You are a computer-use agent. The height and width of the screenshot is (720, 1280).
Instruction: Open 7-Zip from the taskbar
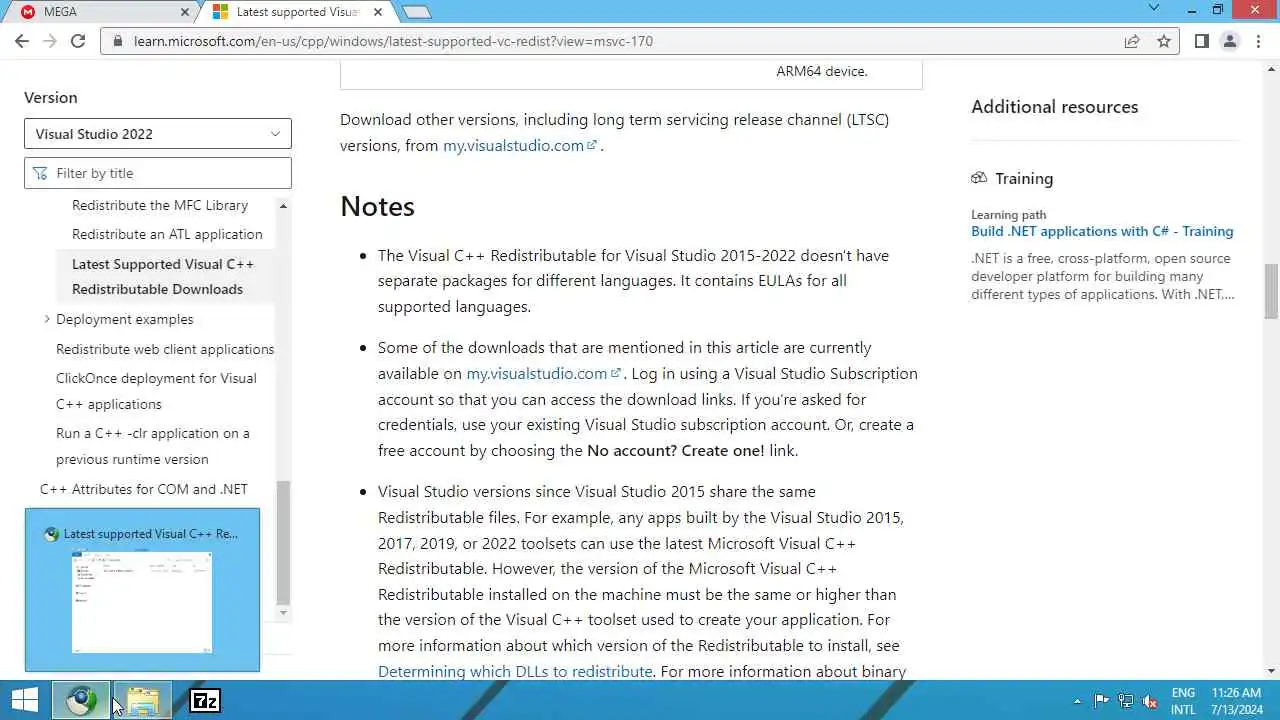tap(205, 700)
